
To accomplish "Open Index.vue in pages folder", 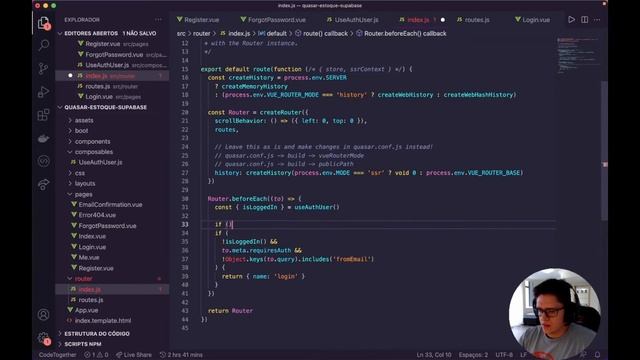I will tap(92, 236).
